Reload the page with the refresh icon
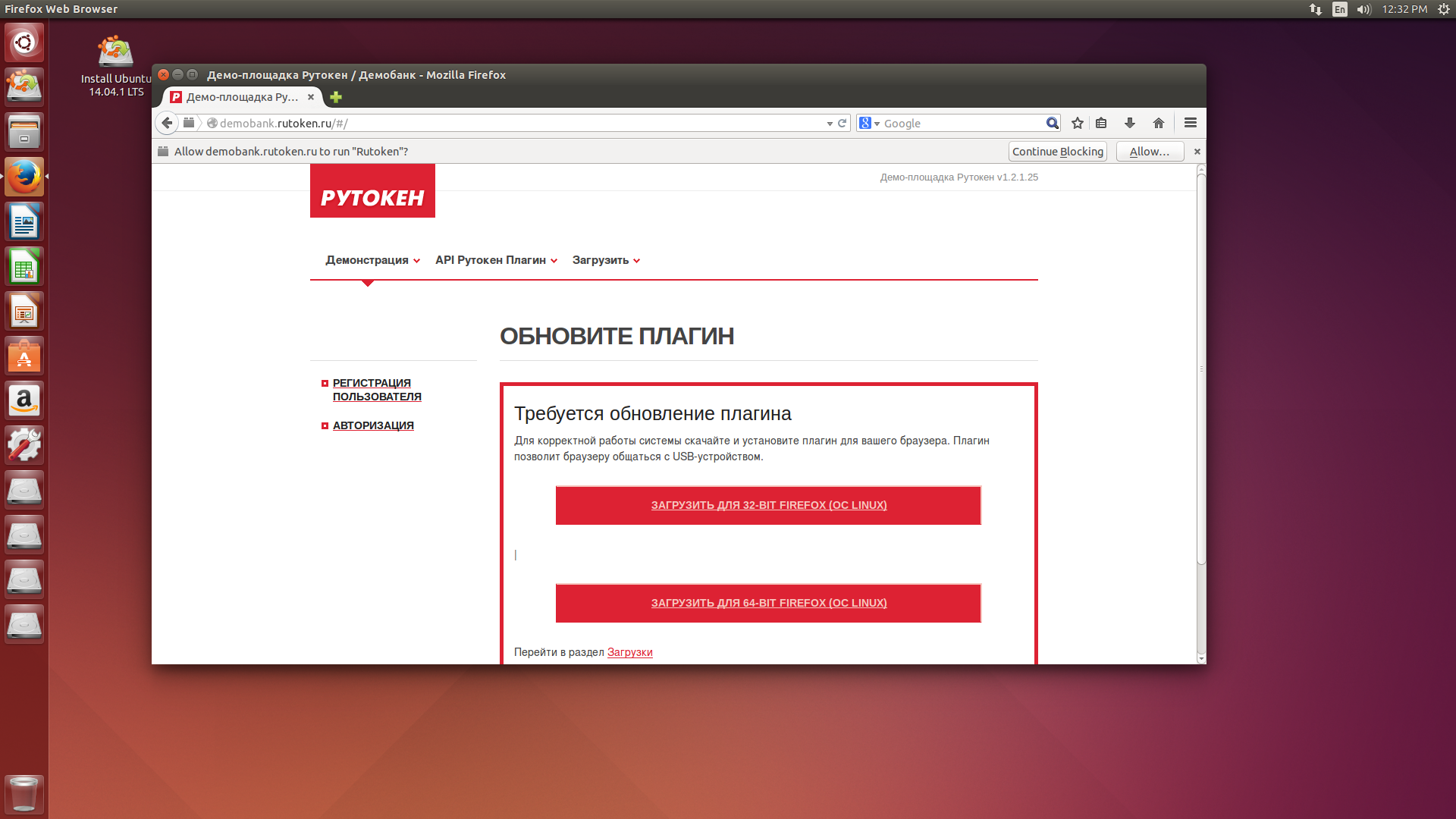1456x819 pixels. (842, 122)
